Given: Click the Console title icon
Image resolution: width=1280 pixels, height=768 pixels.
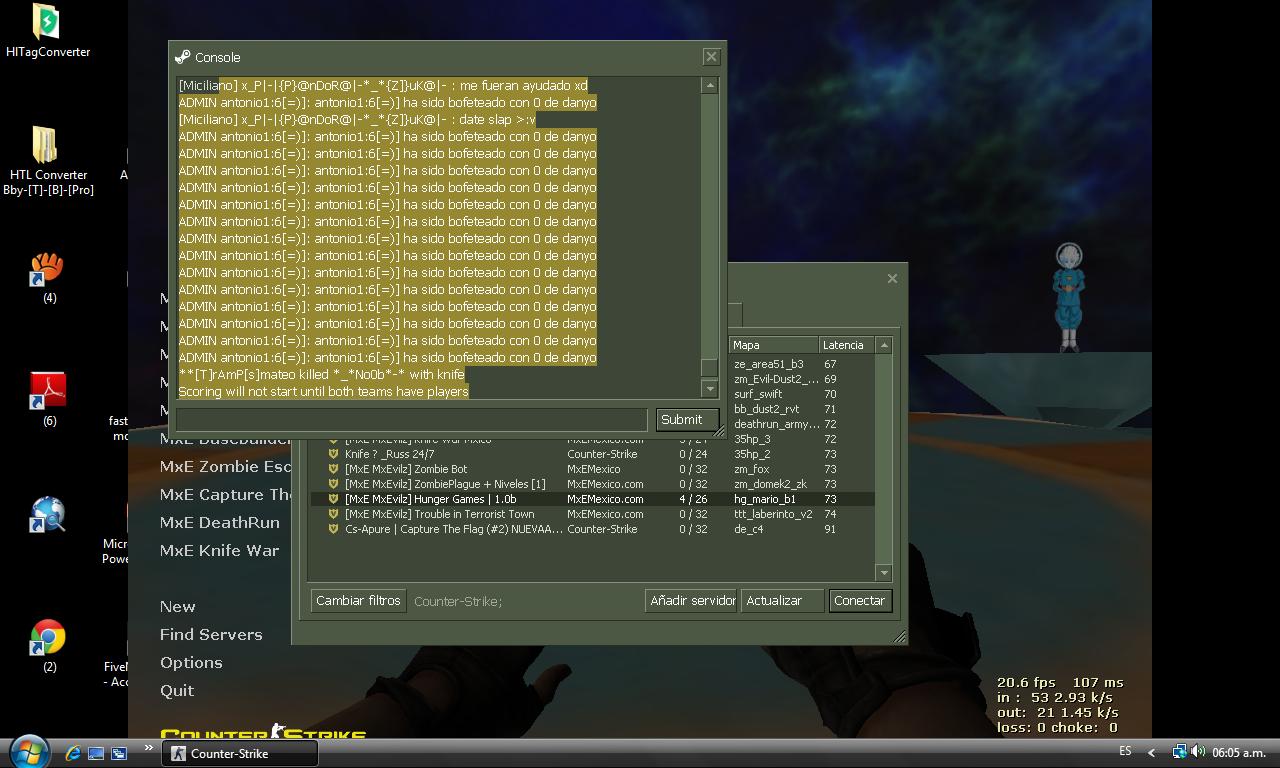Looking at the screenshot, I should coord(182,57).
